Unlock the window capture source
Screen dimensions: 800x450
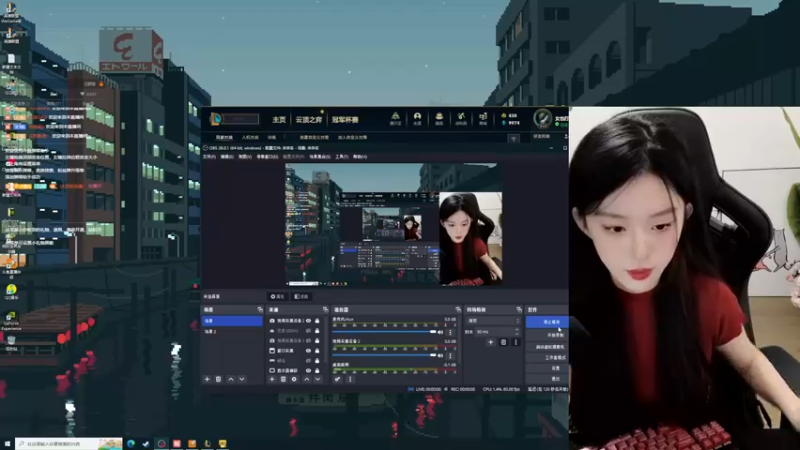click(x=317, y=351)
